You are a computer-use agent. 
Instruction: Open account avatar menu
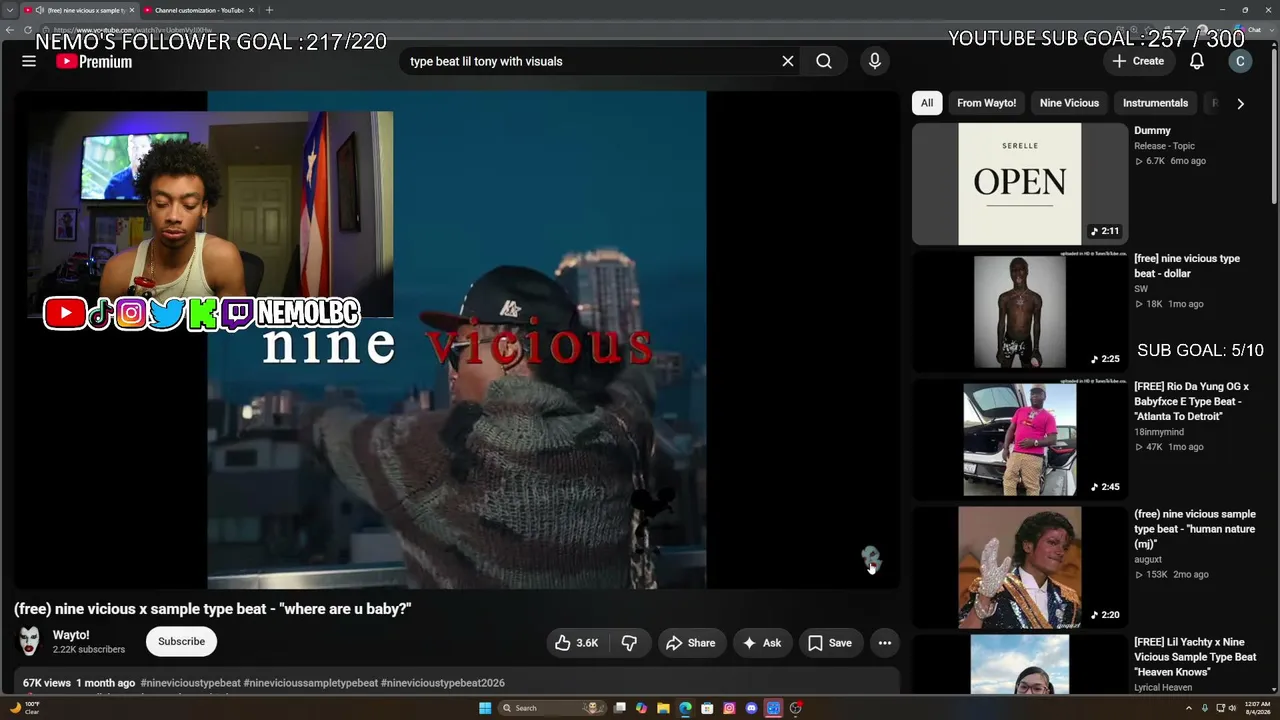pyautogui.click(x=1240, y=61)
